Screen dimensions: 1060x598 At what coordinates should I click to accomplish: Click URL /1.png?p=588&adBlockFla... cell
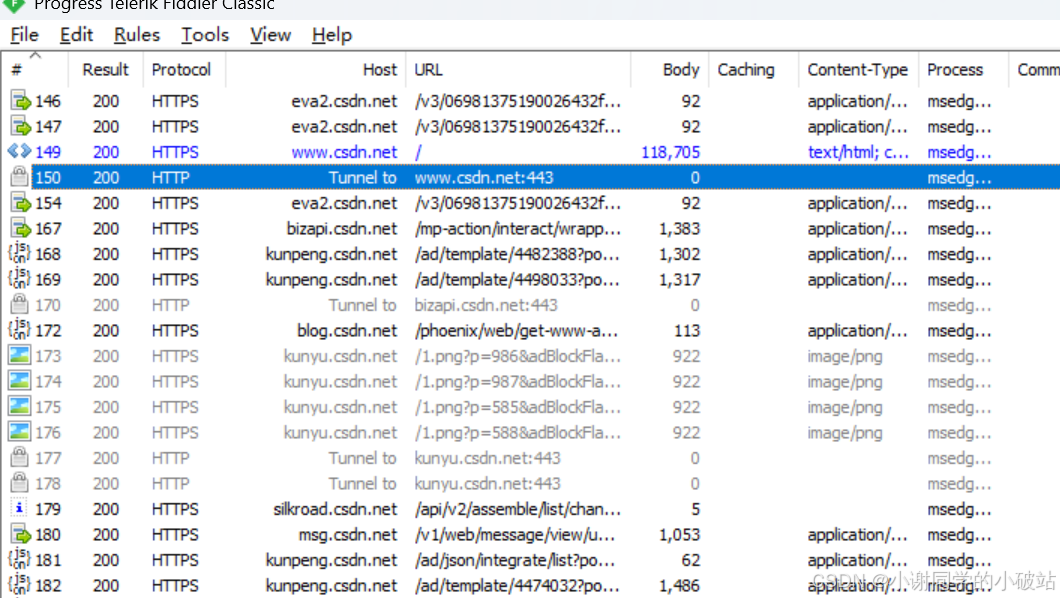tap(518, 433)
